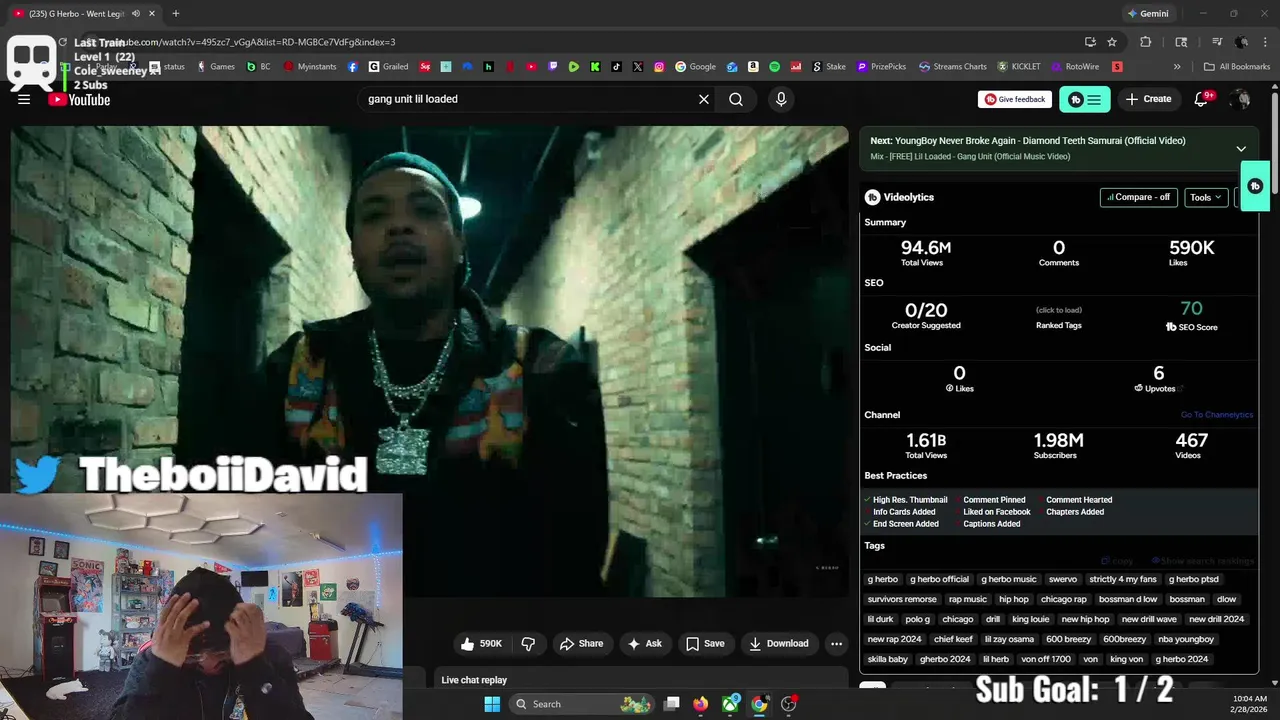
Task: Click Give feedback button
Action: [x=1015, y=99]
